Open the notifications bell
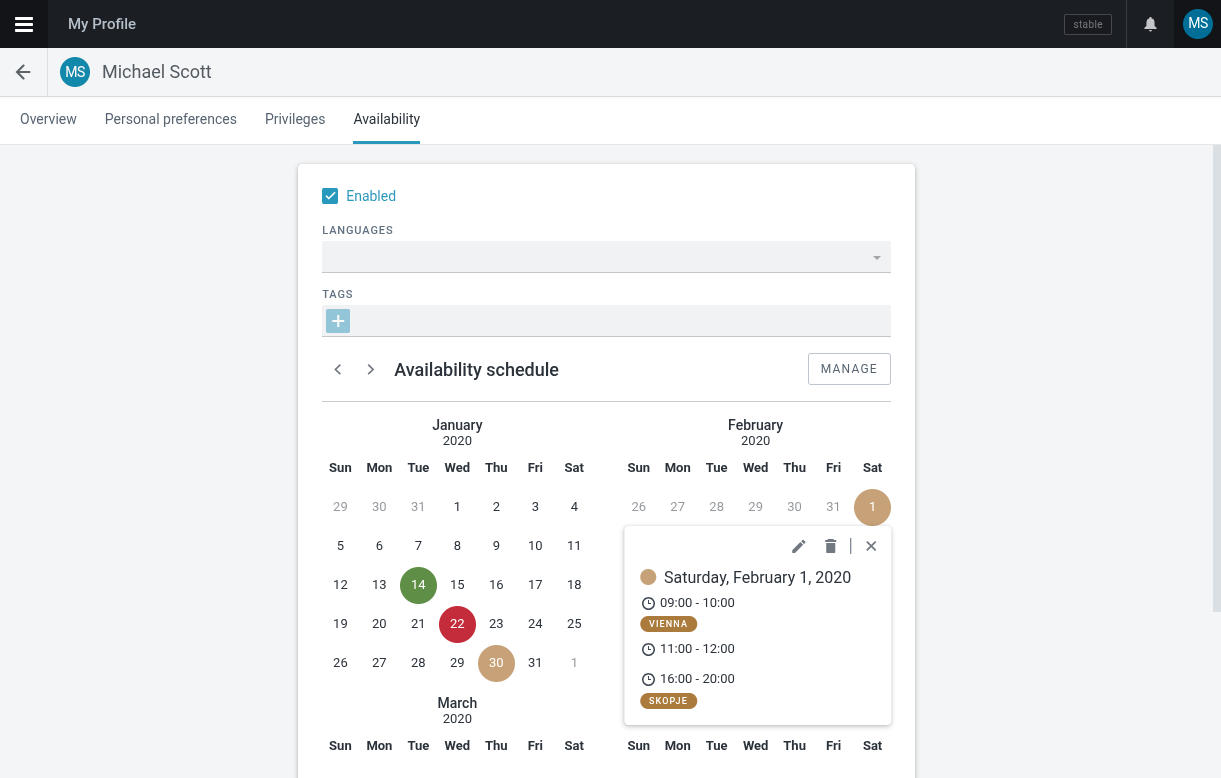The width and height of the screenshot is (1221, 778). tap(1151, 24)
